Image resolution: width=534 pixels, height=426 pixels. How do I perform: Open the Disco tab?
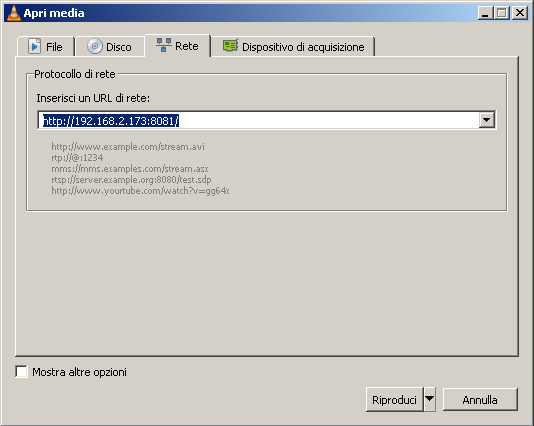pyautogui.click(x=110, y=46)
